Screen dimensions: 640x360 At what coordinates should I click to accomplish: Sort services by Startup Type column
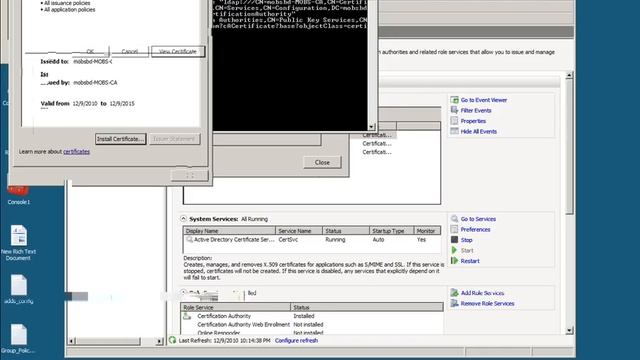391,231
